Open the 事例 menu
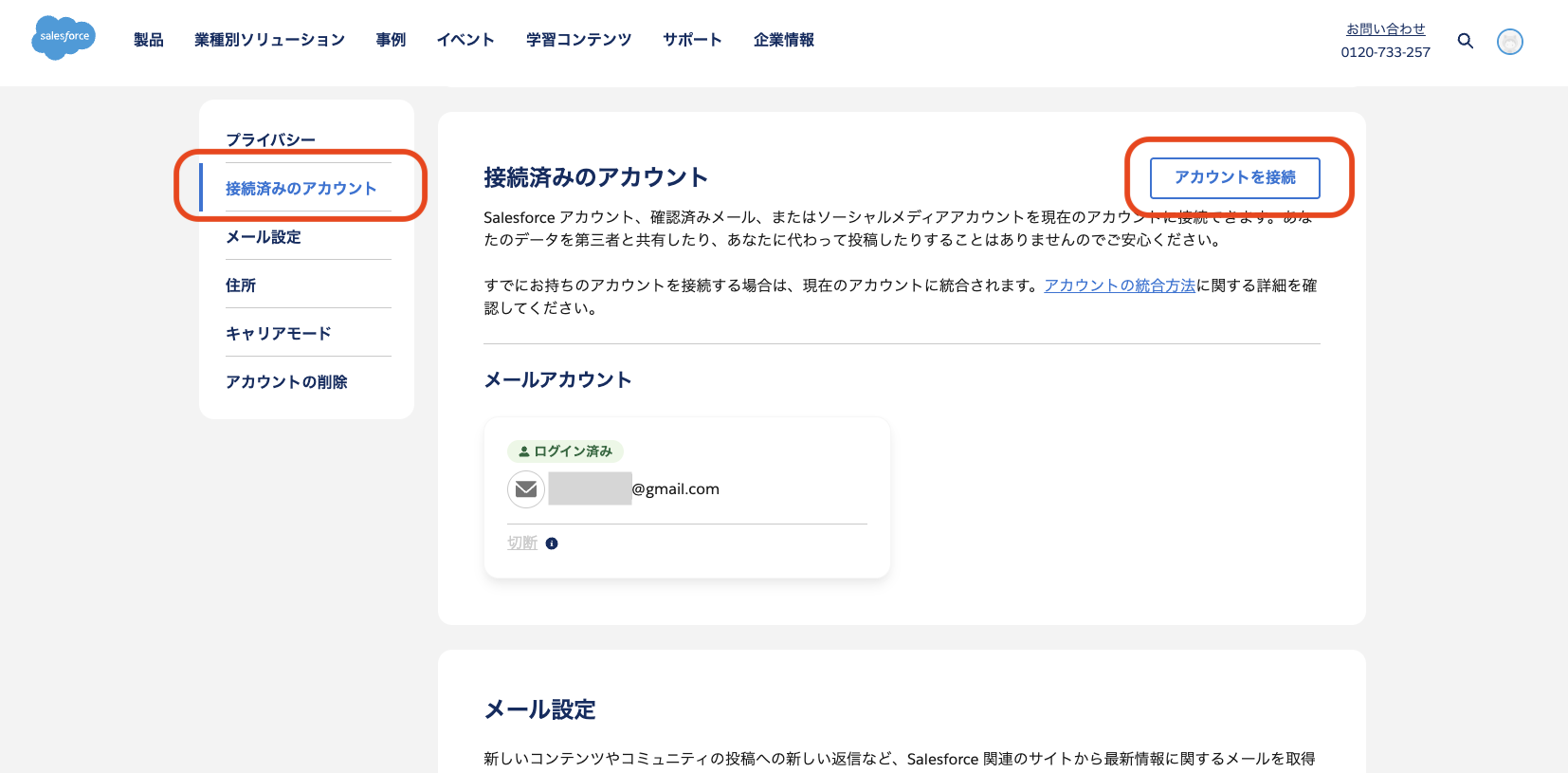 tap(391, 40)
